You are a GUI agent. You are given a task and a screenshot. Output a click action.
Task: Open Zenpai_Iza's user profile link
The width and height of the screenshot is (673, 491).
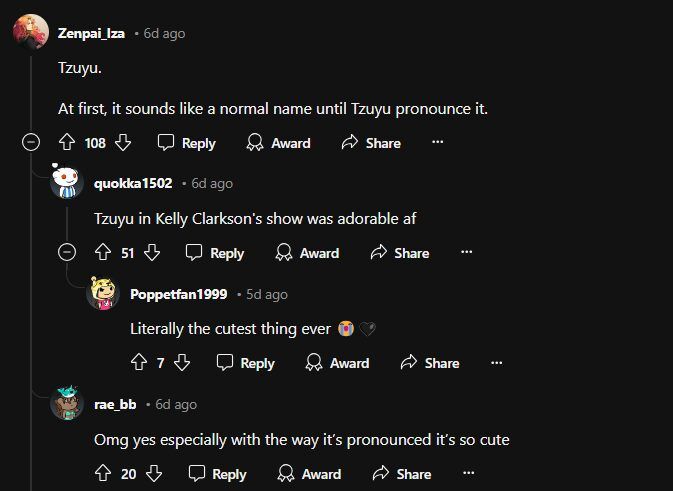click(x=91, y=33)
